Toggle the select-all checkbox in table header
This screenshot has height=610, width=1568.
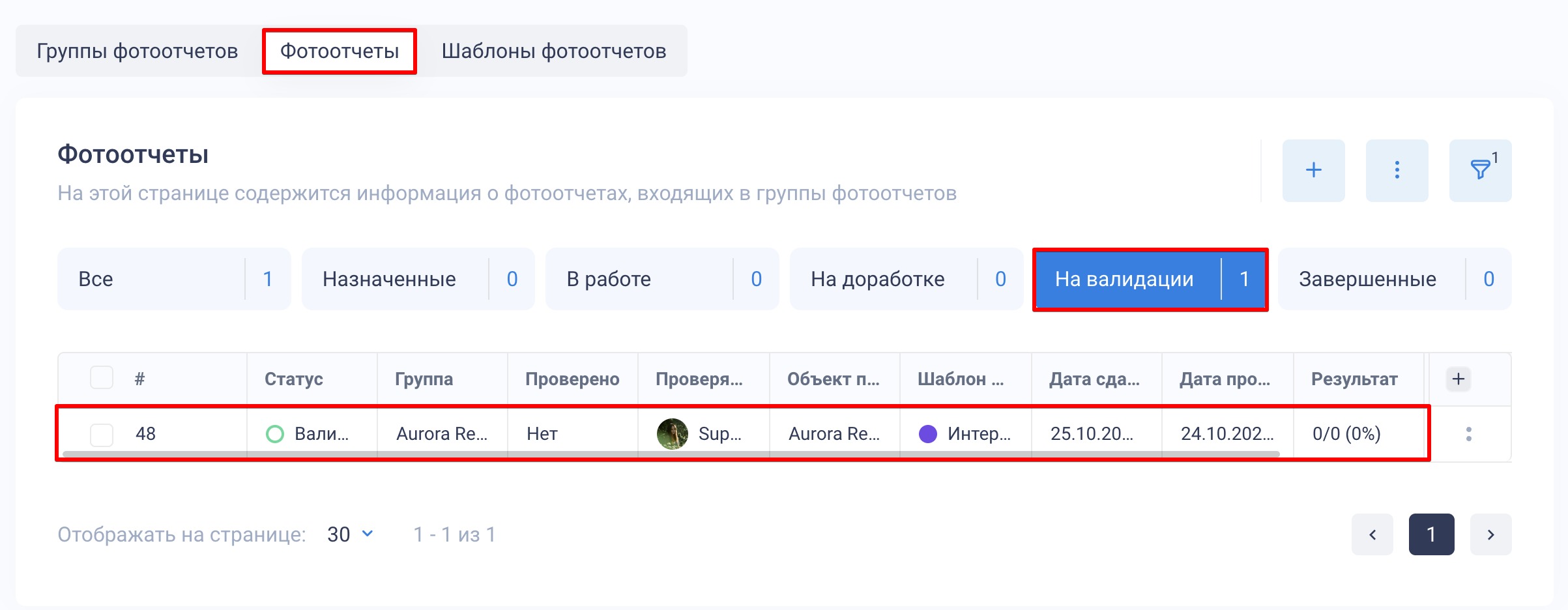pyautogui.click(x=102, y=378)
